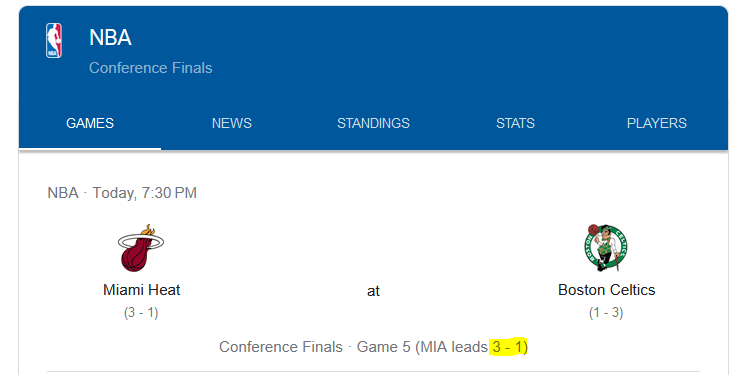This screenshot has width=734, height=375.
Task: Click Boston Celtics' (1 - 3) record
Action: (x=606, y=312)
